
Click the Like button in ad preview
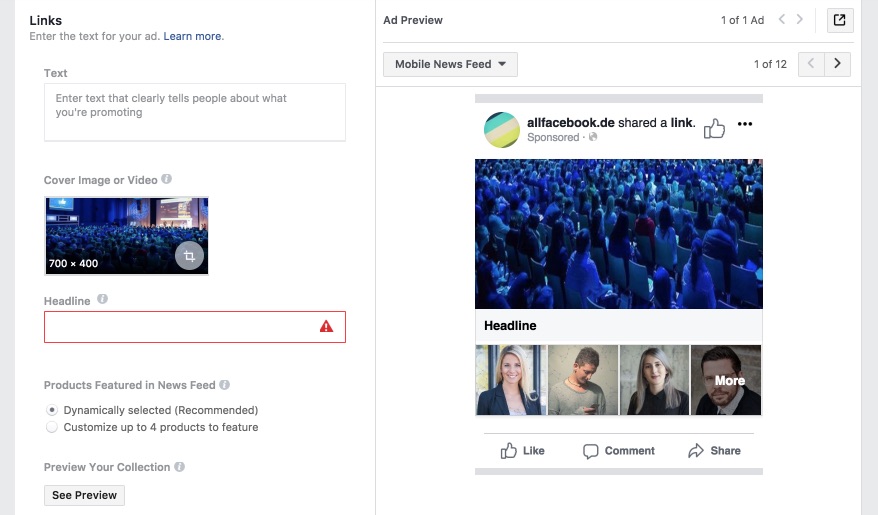(522, 451)
